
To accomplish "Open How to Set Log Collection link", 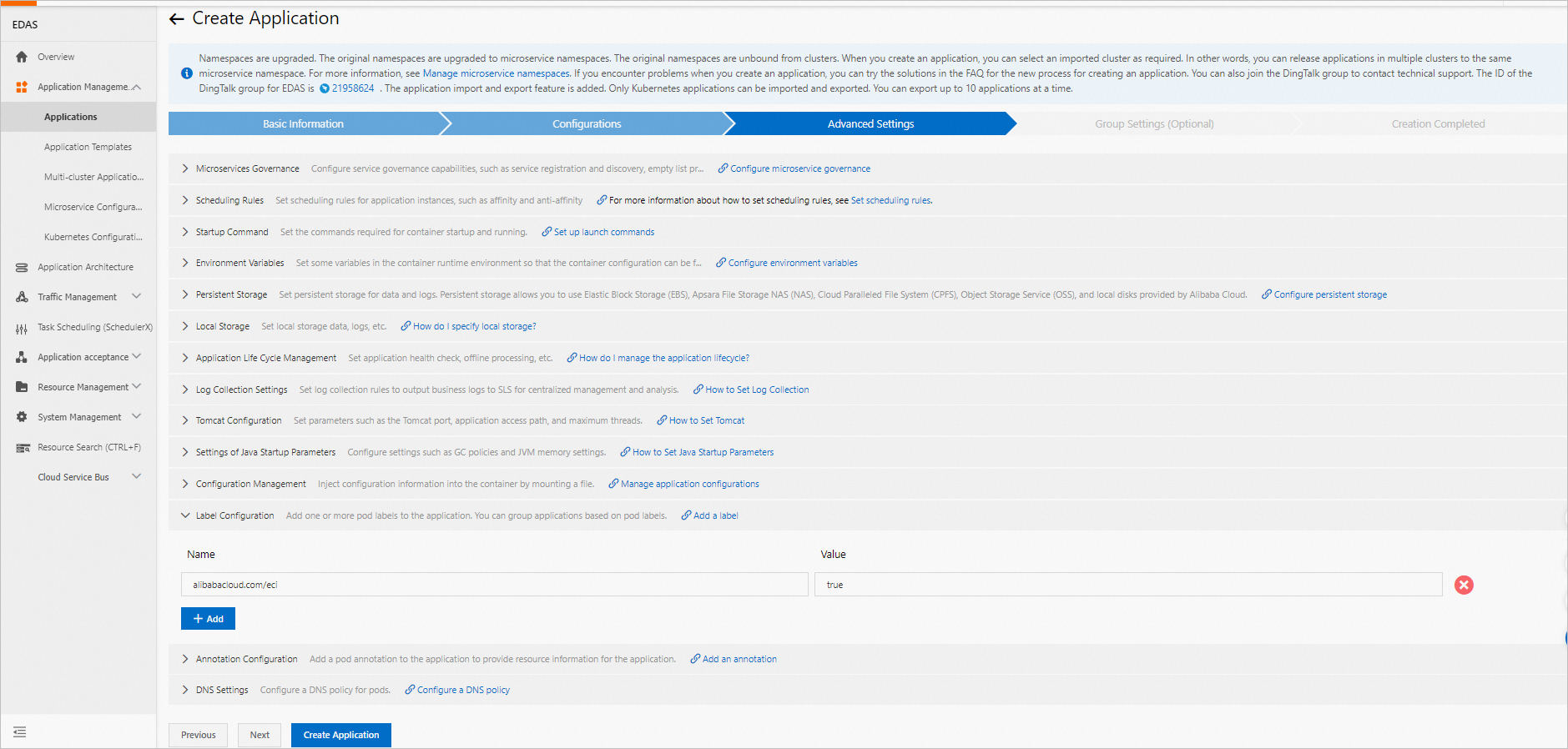I will pos(757,390).
